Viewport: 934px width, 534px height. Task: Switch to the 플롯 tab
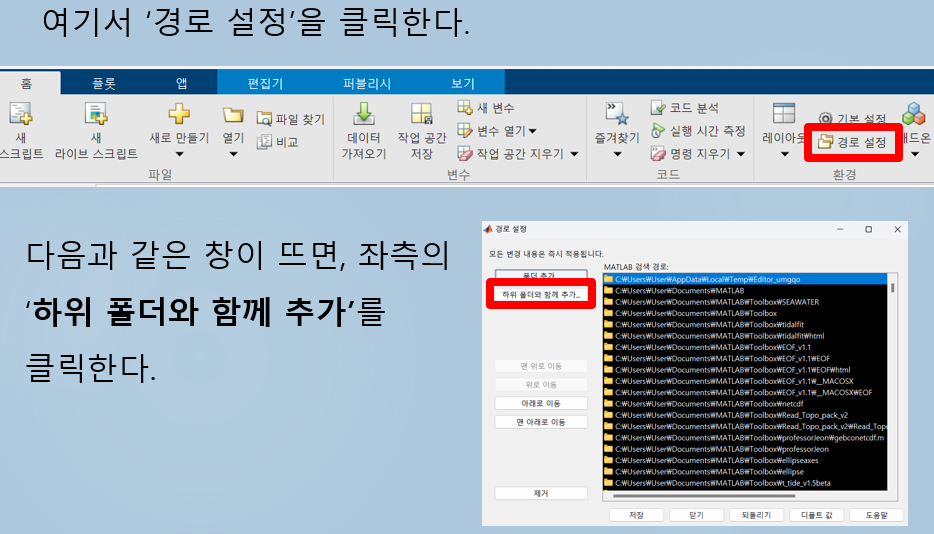point(104,83)
